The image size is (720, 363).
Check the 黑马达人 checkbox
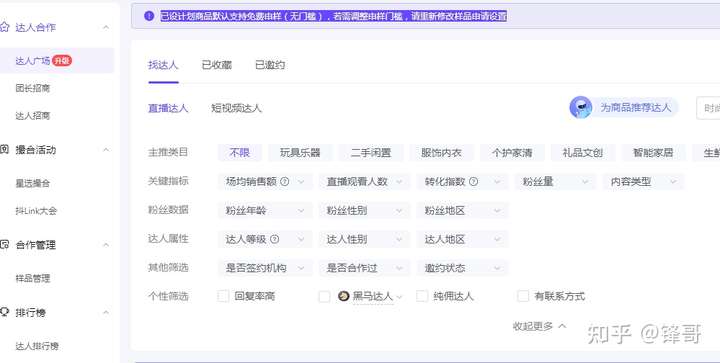coord(324,296)
